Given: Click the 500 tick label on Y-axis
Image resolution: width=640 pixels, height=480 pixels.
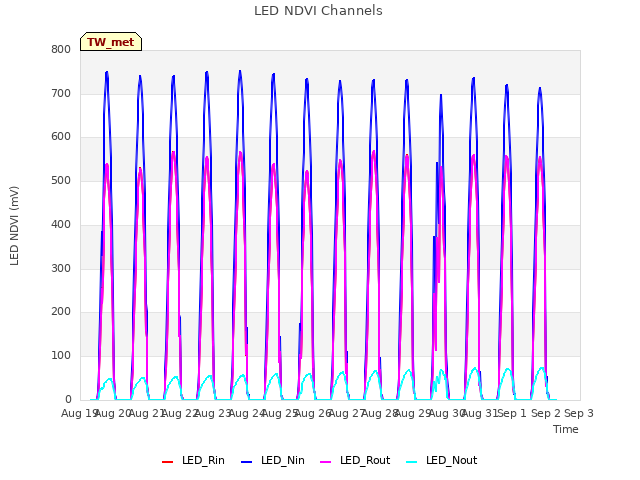Looking at the screenshot, I should pyautogui.click(x=61, y=180).
